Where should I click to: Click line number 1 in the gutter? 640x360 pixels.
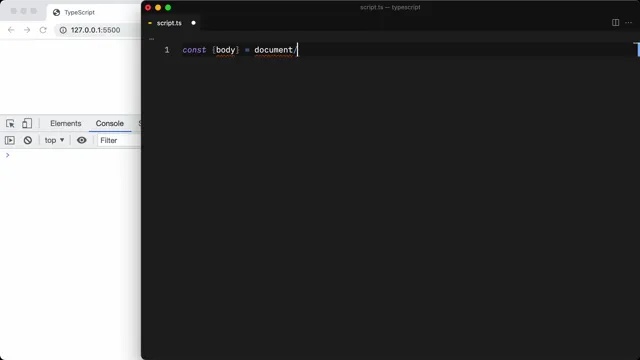tap(167, 50)
